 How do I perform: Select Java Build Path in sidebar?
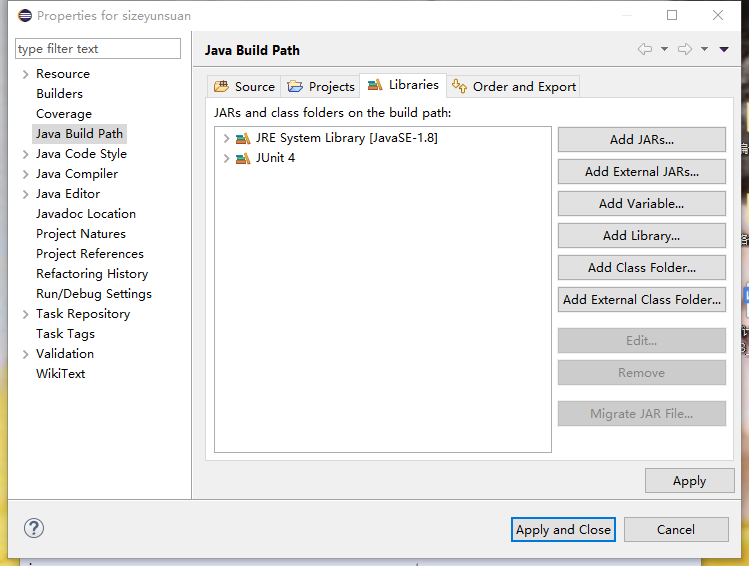[x=79, y=134]
